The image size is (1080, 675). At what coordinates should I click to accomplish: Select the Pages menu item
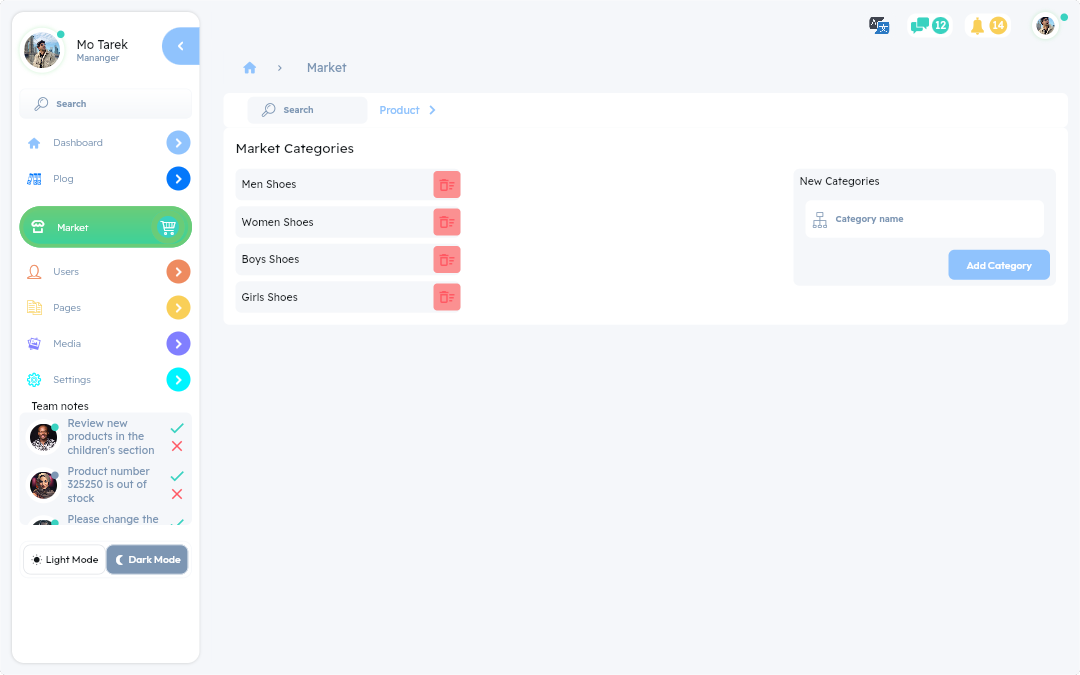[67, 307]
